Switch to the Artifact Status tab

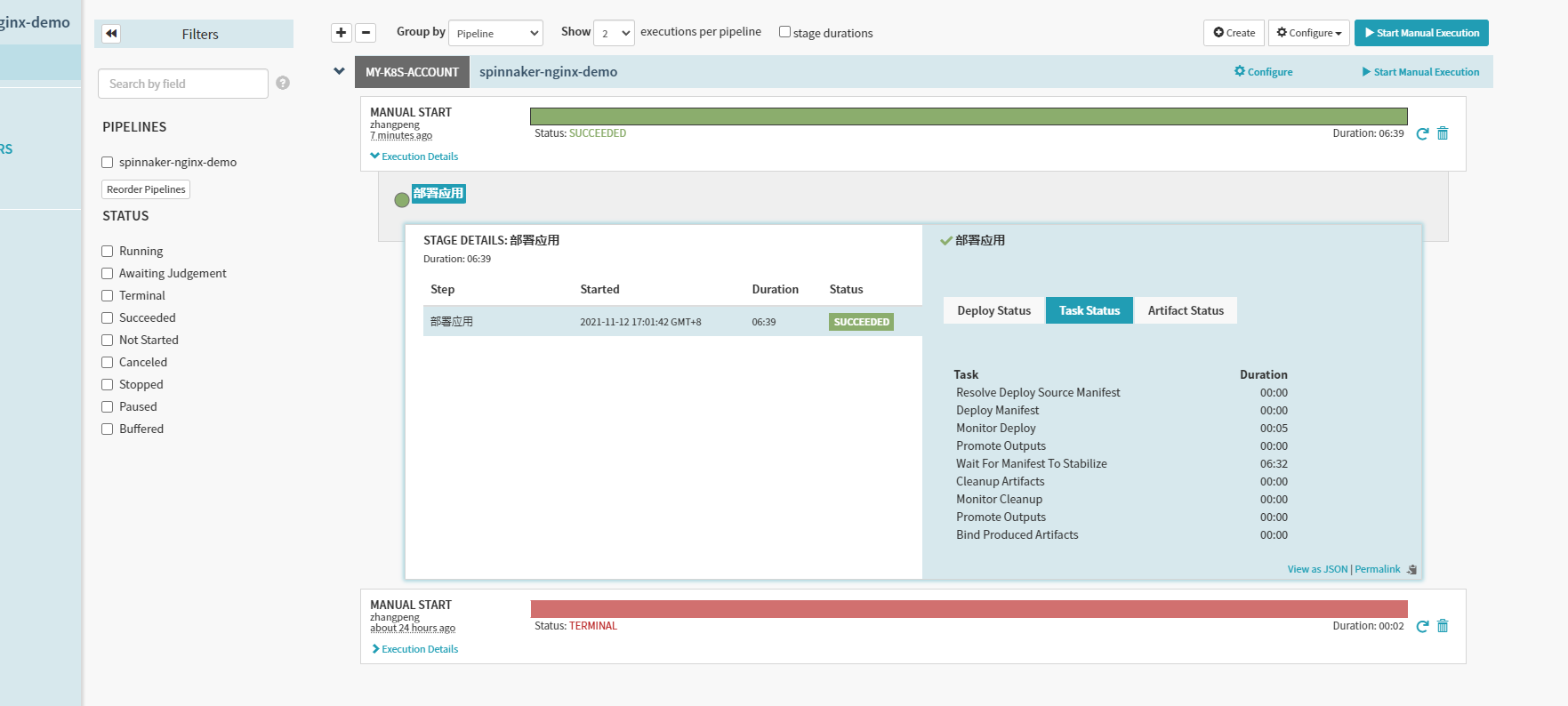pyautogui.click(x=1186, y=310)
